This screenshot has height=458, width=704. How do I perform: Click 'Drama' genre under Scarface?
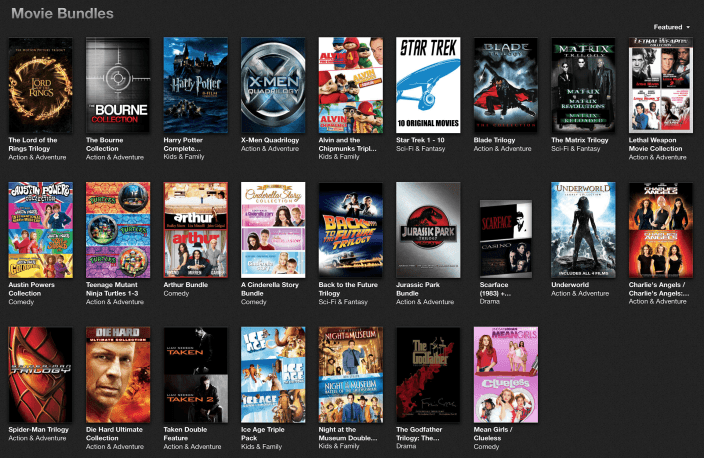pyautogui.click(x=490, y=301)
